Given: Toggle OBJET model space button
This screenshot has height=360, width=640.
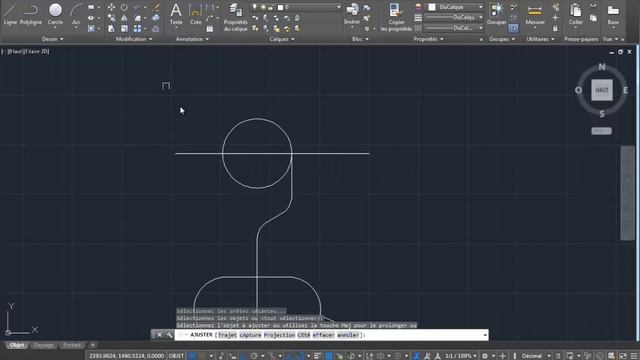Looking at the screenshot, I should click(176, 356).
